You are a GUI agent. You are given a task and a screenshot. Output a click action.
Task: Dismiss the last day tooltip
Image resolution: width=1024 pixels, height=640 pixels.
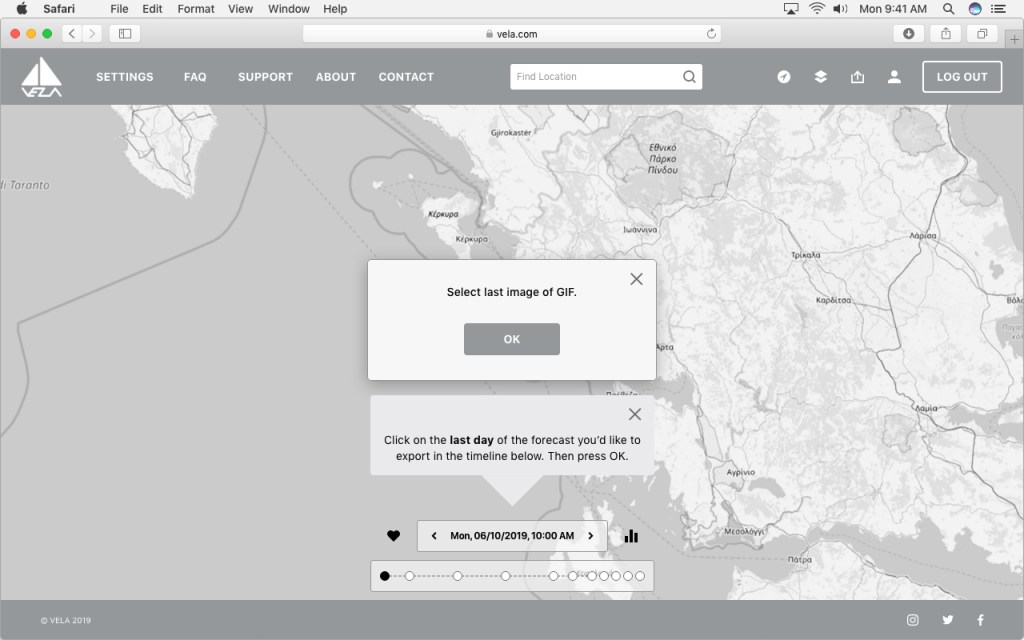634,414
